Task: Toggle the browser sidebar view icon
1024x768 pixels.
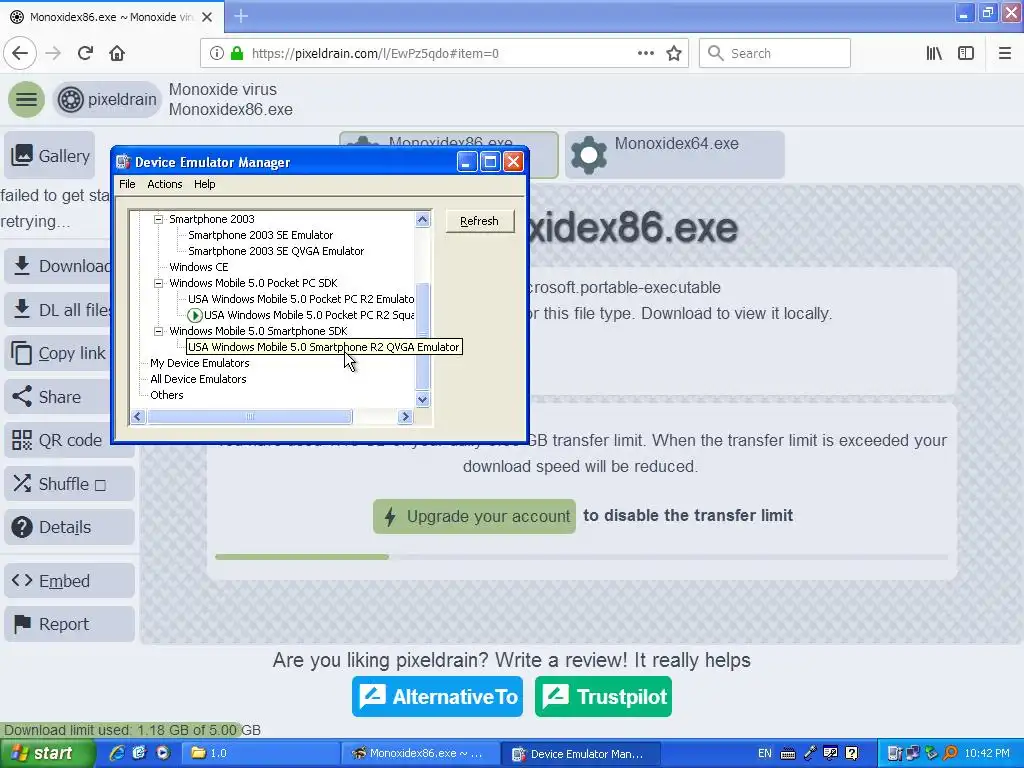Action: click(x=966, y=54)
